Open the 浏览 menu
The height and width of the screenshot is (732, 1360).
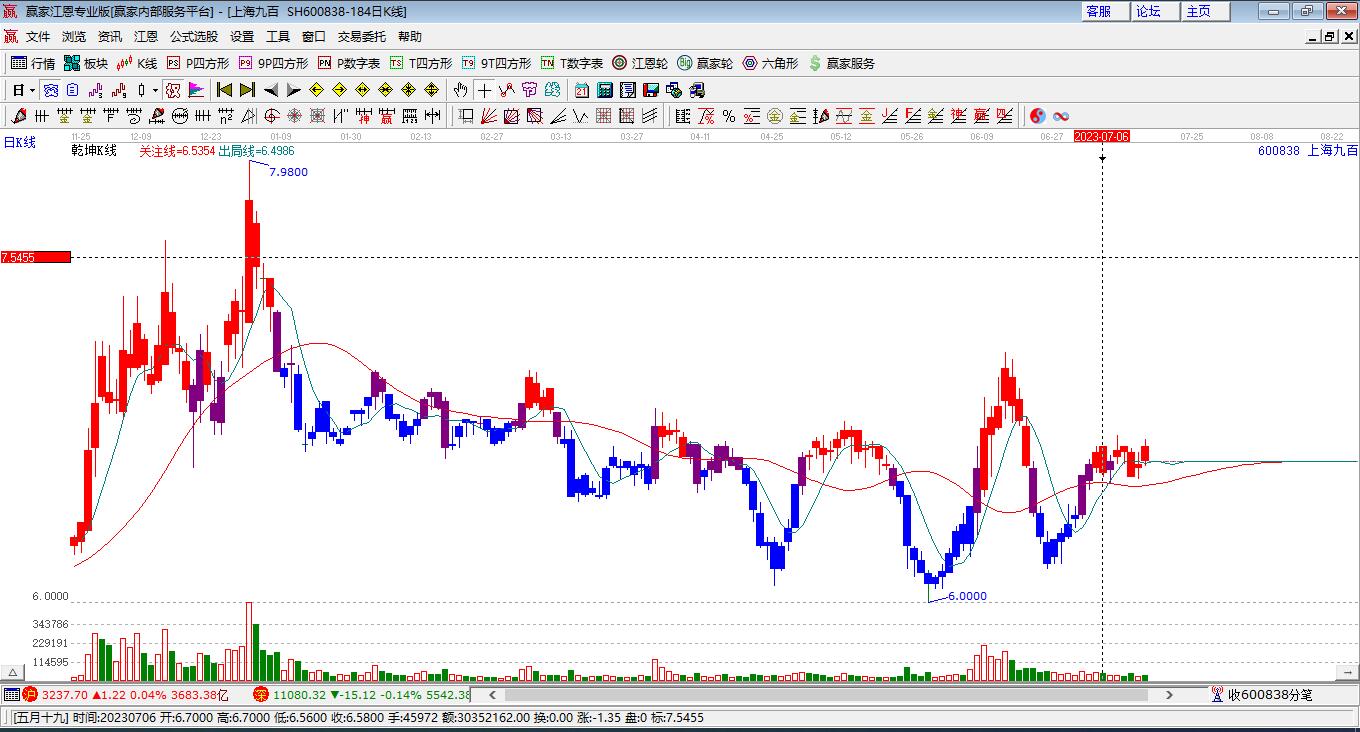click(x=74, y=37)
